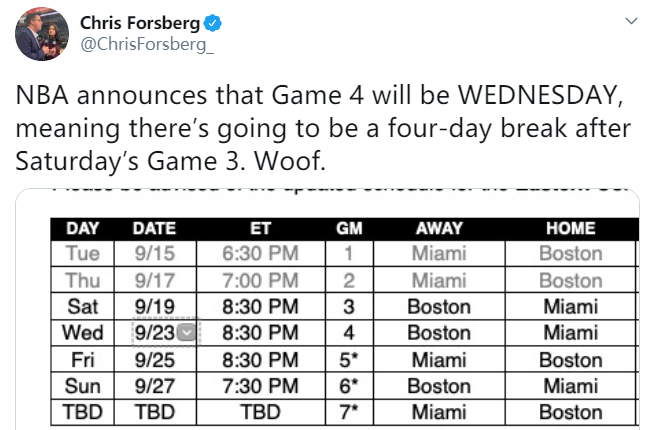This screenshot has width=650, height=430.
Task: Expand the dropdown arrow beside 9/23
Action: pos(196,333)
